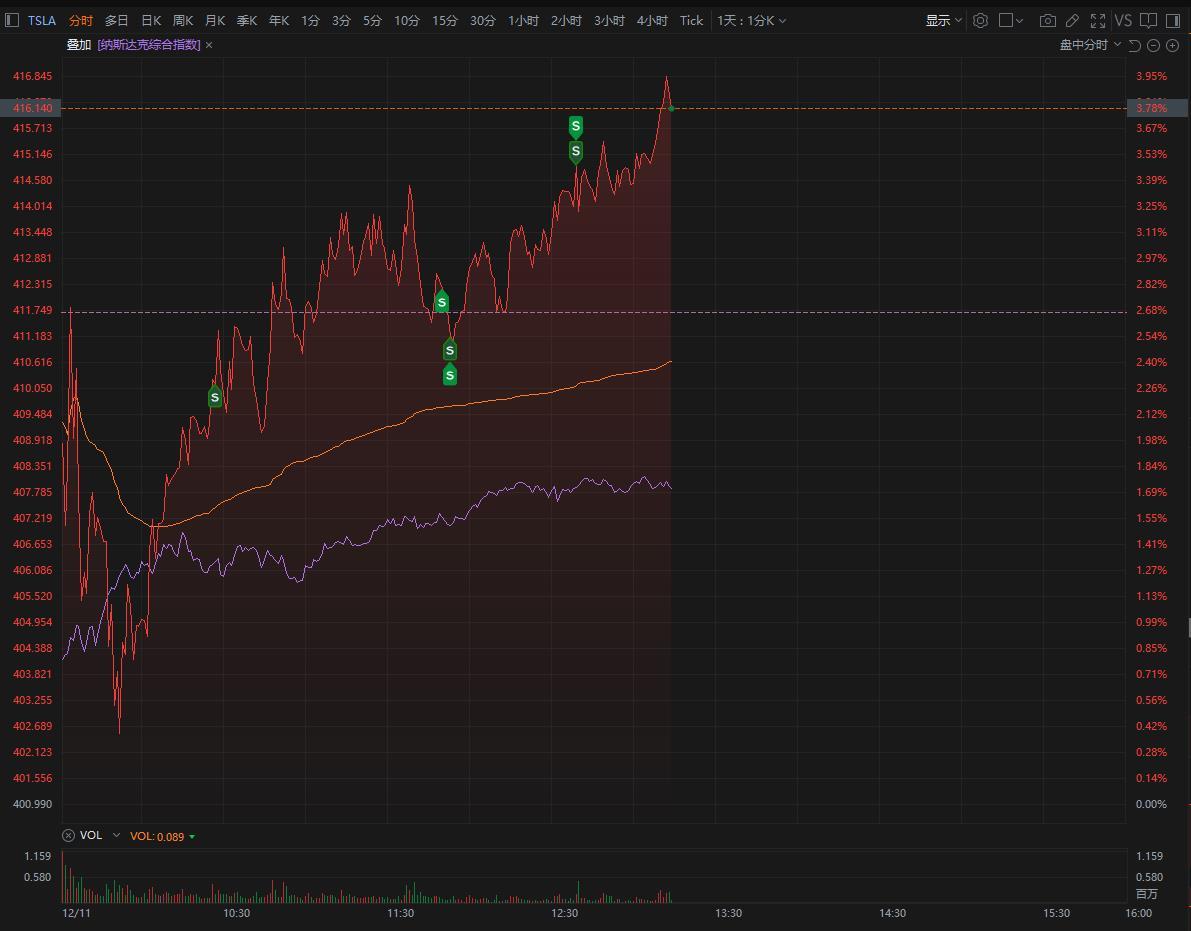1191x931 pixels.
Task: Take a chart screenshot with camera icon
Action: tap(1047, 21)
